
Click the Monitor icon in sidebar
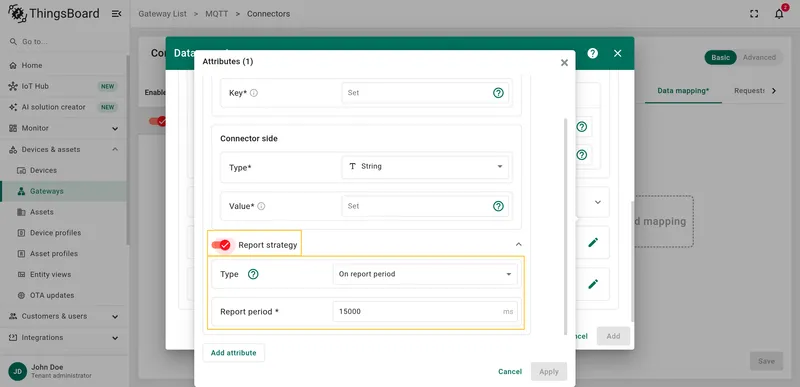[13, 128]
